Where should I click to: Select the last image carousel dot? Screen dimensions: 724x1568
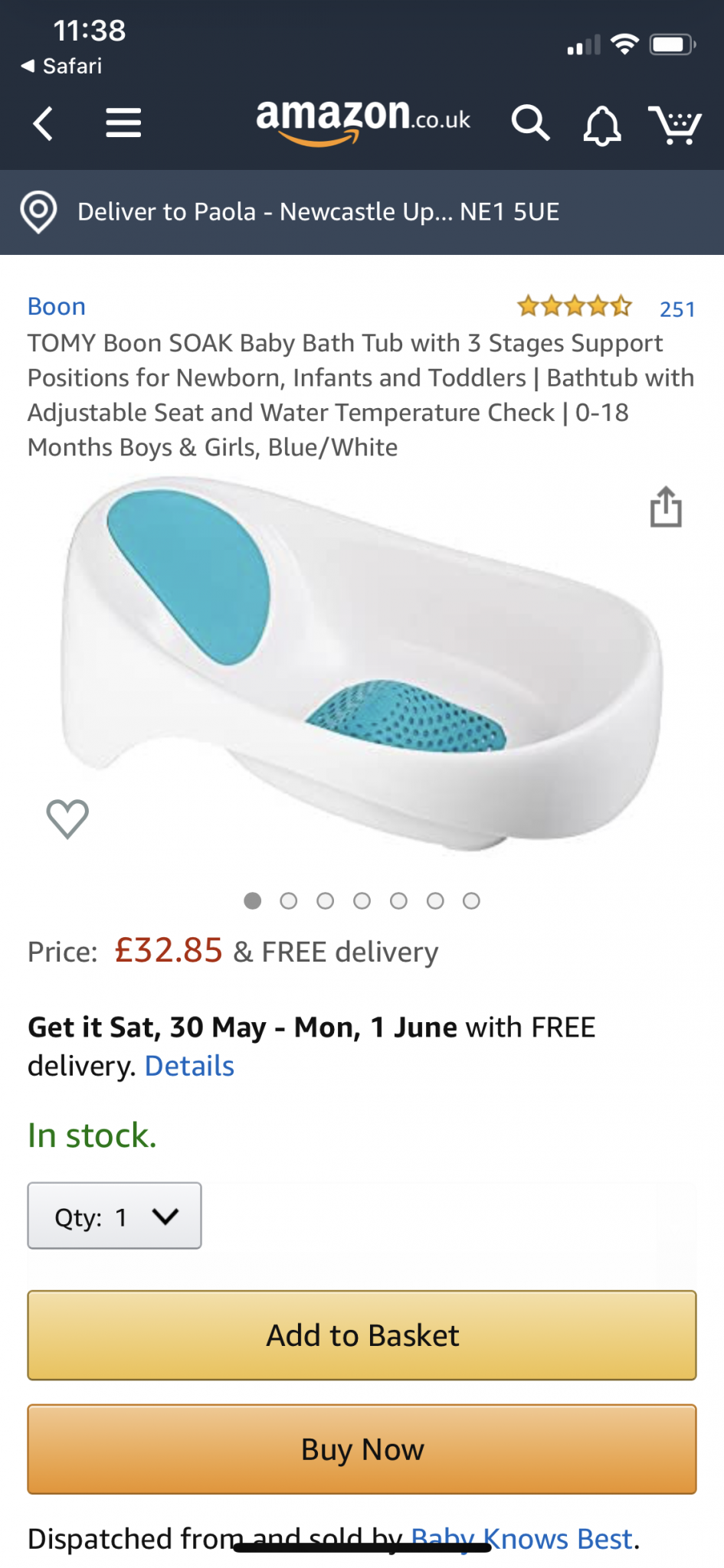click(472, 901)
